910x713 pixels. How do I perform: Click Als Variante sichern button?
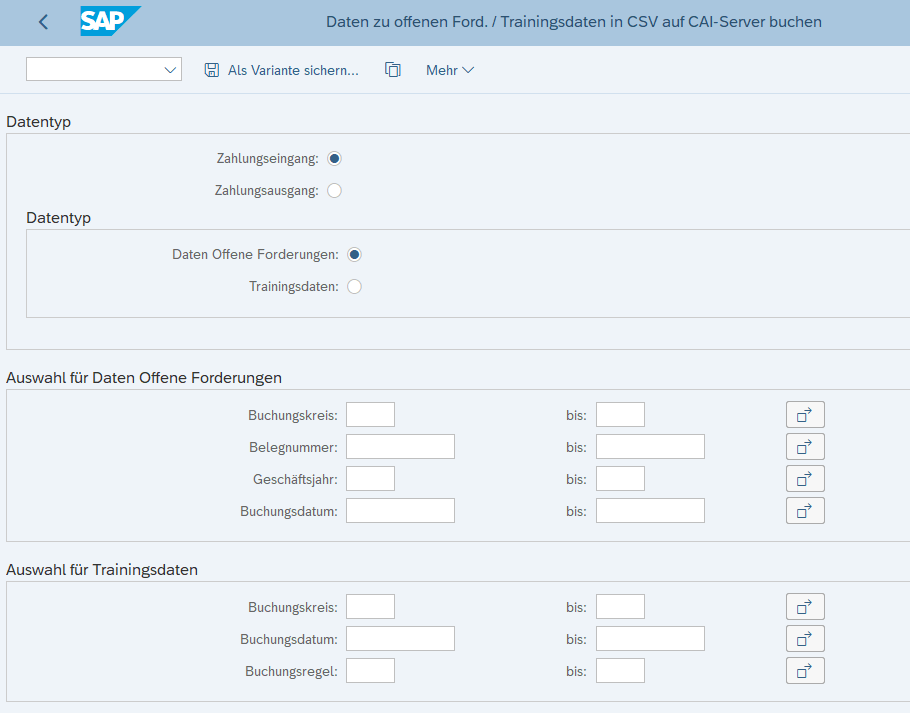click(x=281, y=70)
